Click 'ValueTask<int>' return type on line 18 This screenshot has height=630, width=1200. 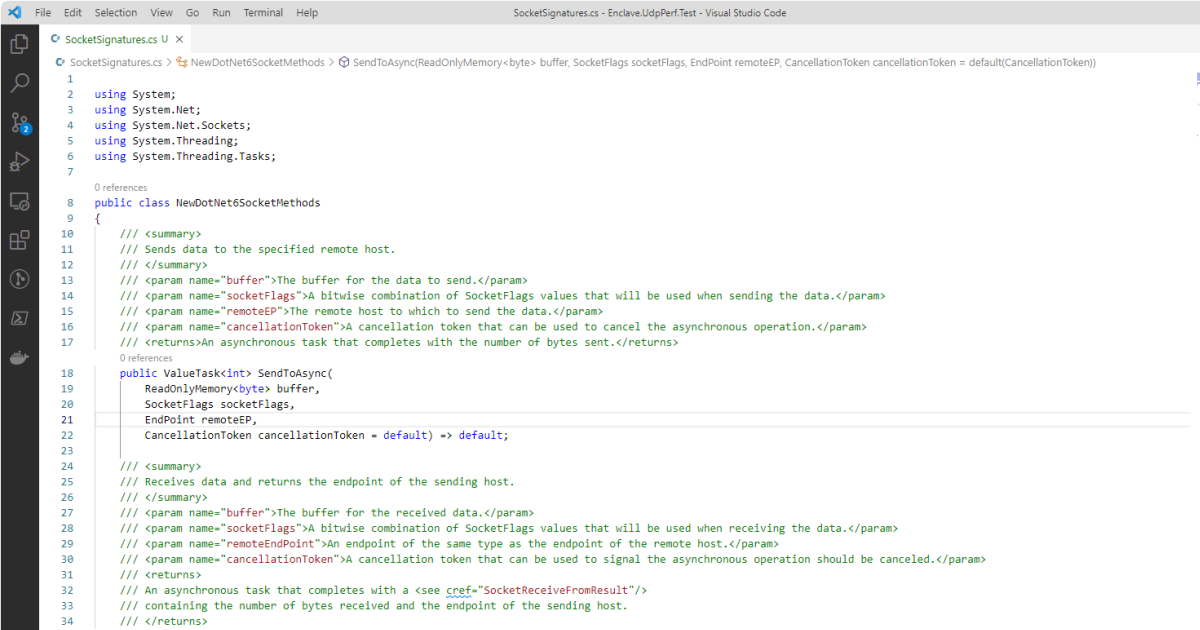205,373
